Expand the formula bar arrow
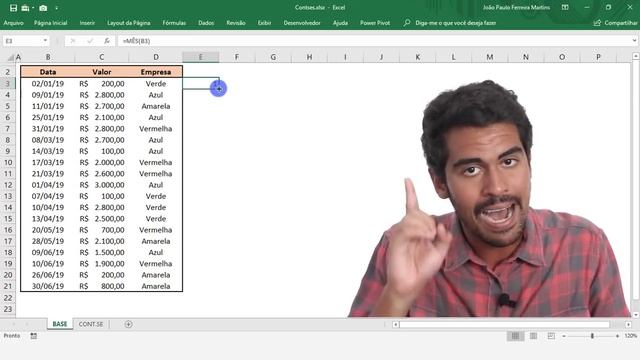 [634, 40]
